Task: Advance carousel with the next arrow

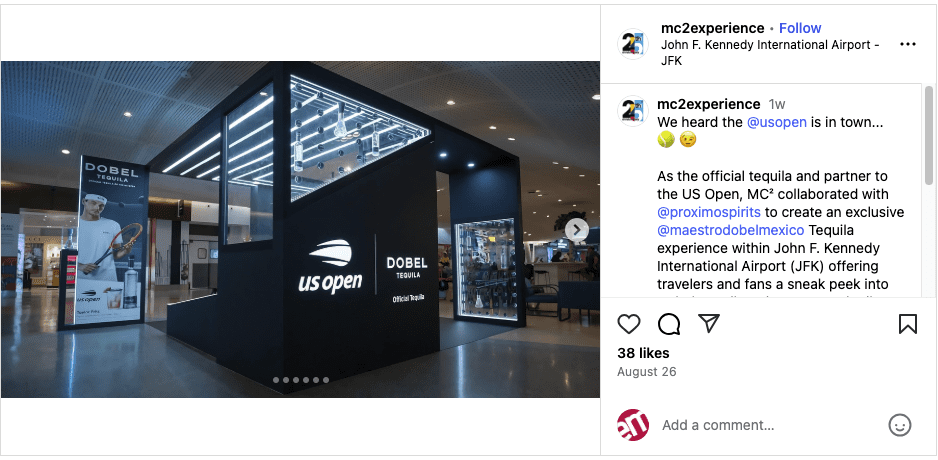Action: [577, 230]
